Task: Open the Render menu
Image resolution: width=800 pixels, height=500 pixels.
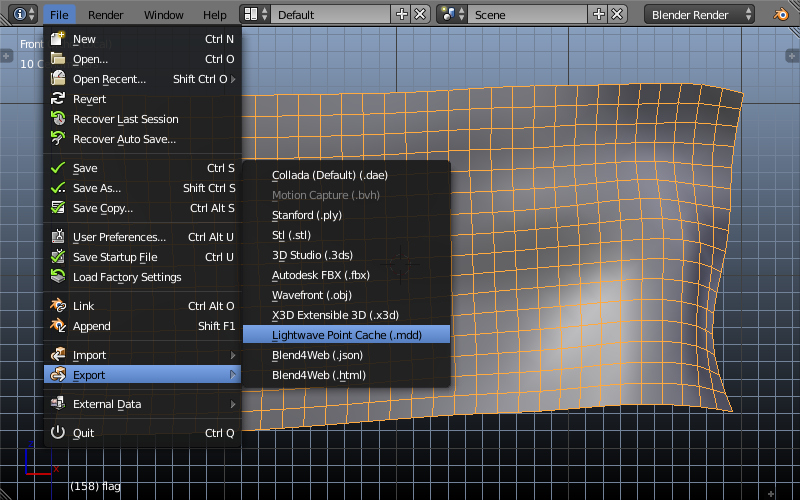Action: point(106,15)
